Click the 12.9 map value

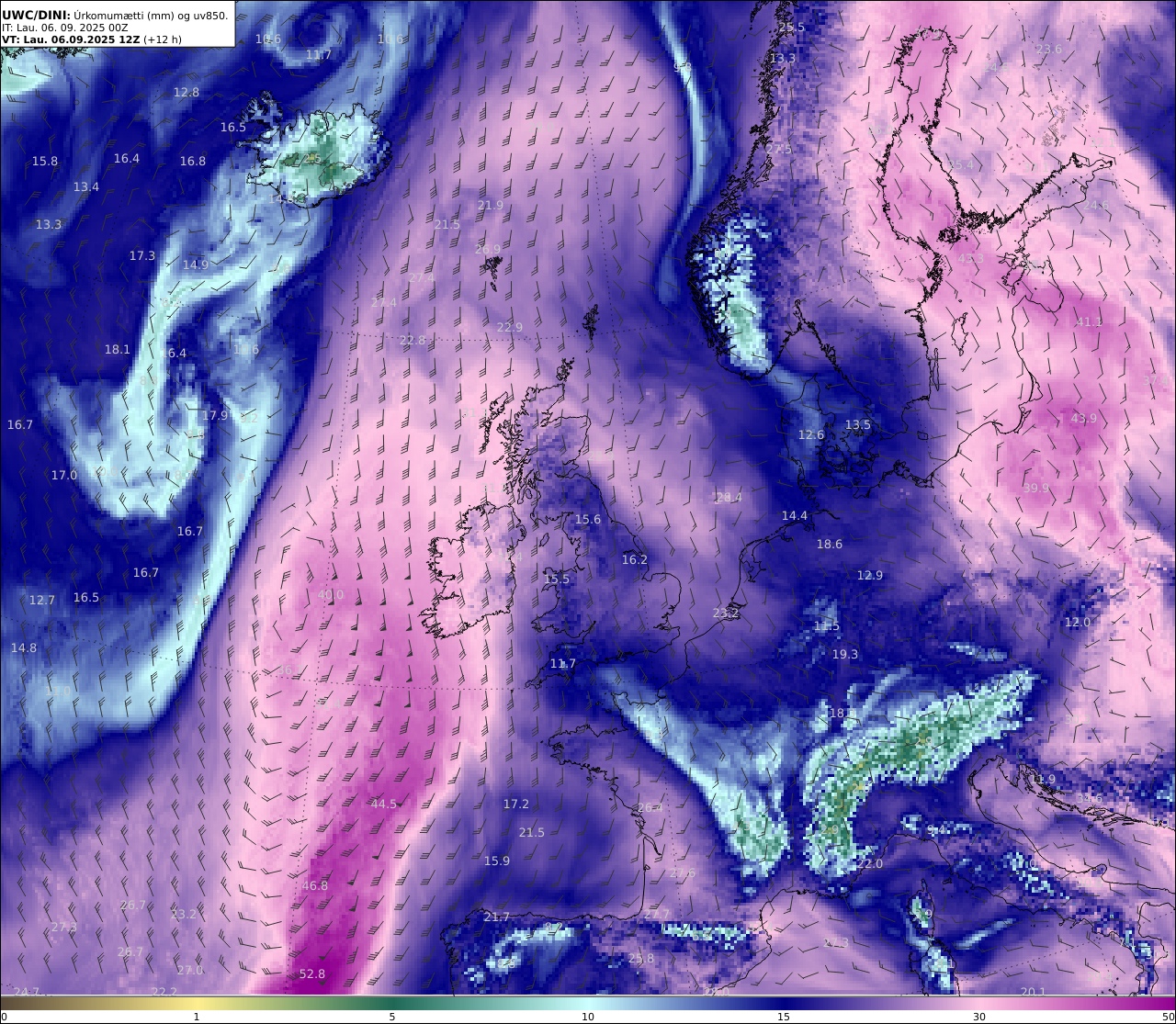point(870,575)
